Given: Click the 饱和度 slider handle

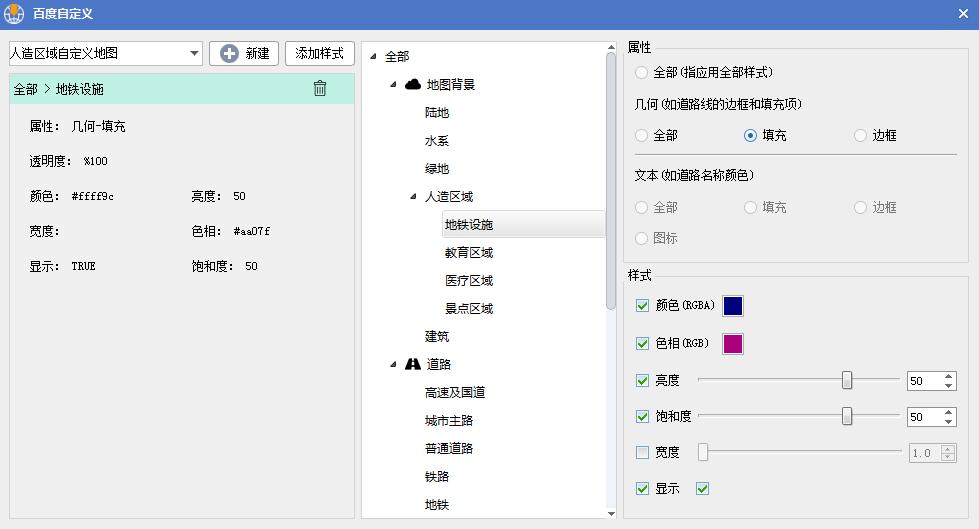Looking at the screenshot, I should point(847,416).
